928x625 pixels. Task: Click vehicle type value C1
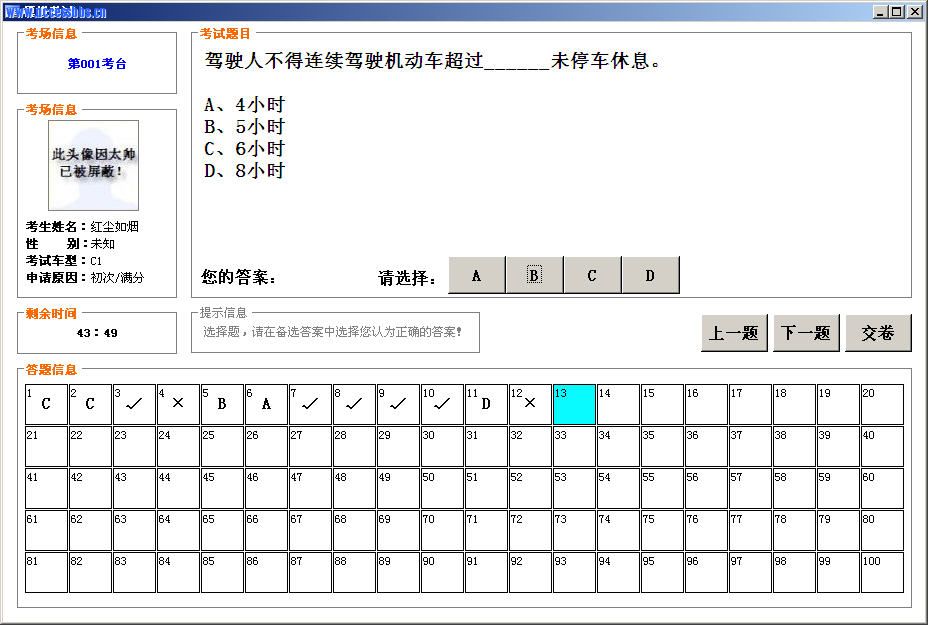tap(96, 260)
